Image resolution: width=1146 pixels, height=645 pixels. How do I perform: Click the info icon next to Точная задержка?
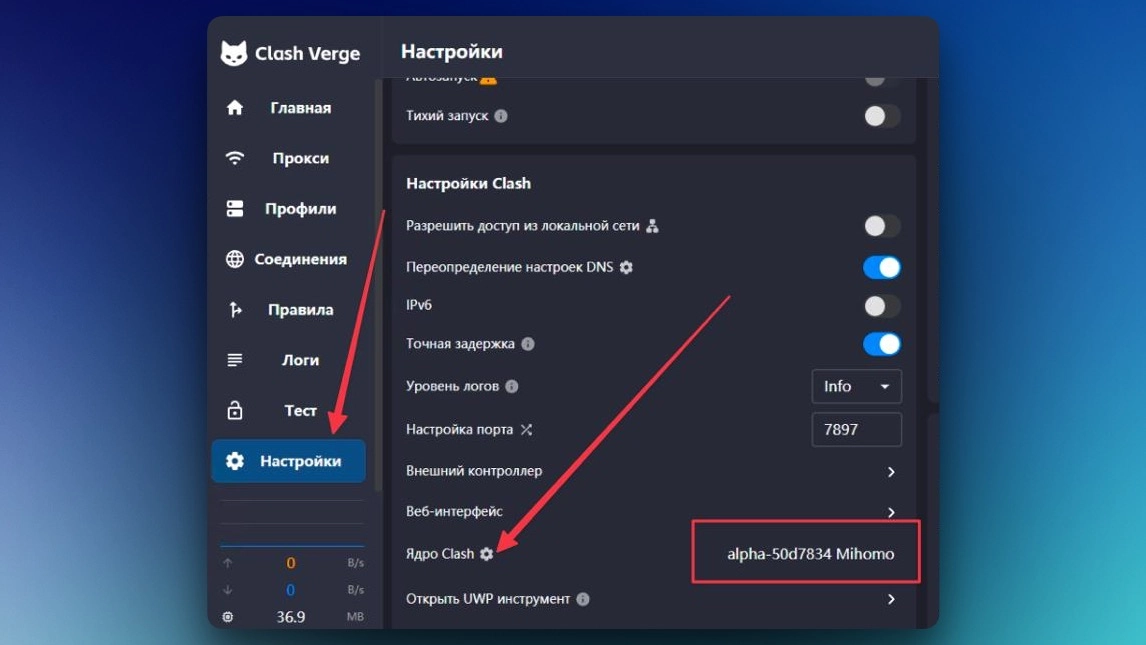[x=528, y=344]
